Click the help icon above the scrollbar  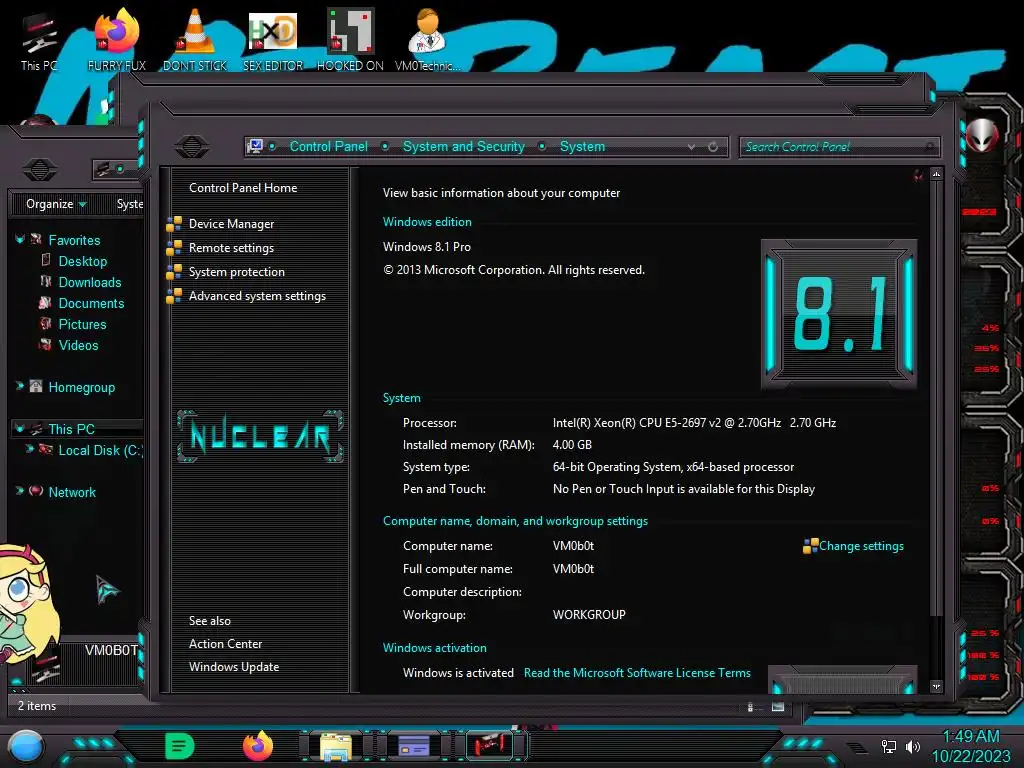919,175
